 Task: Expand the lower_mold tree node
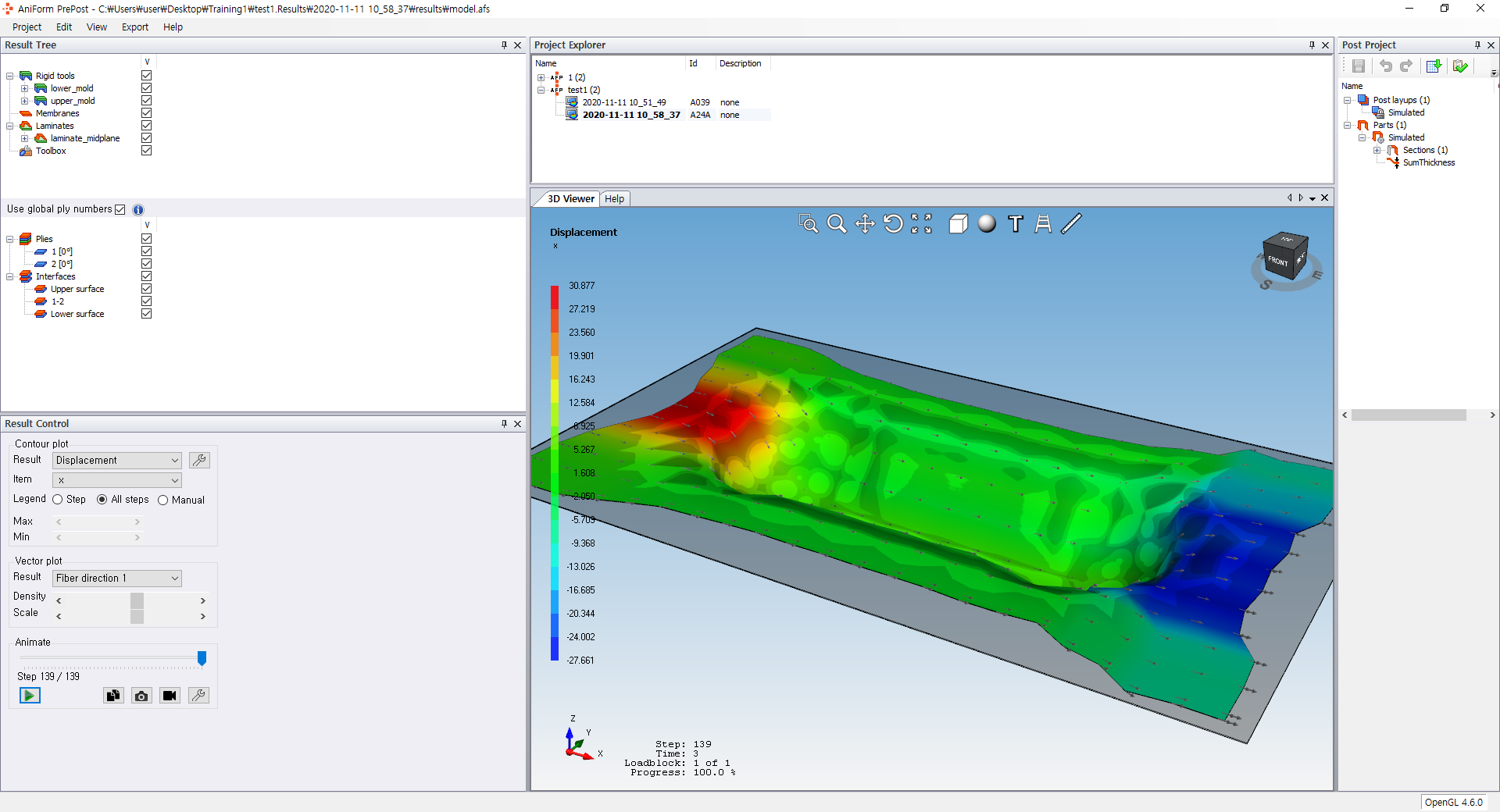click(25, 88)
